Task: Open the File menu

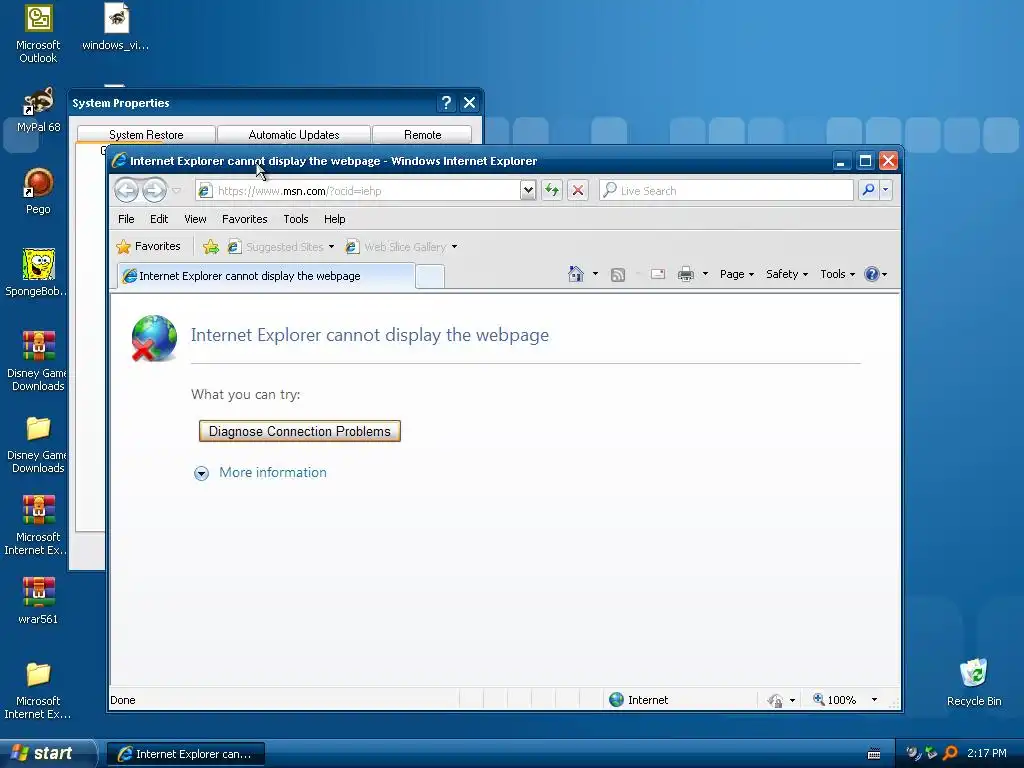Action: tap(126, 219)
